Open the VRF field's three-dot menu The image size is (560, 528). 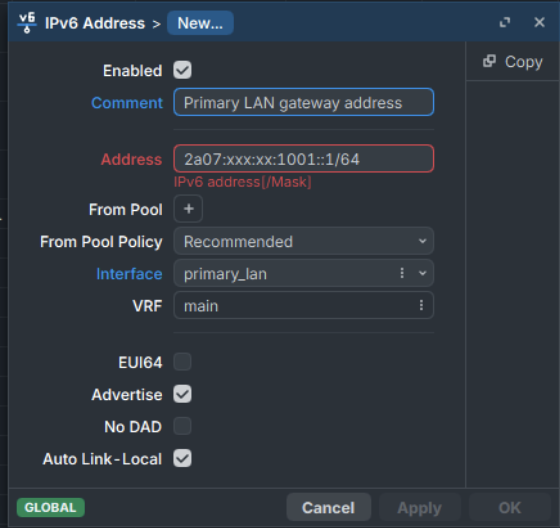click(x=421, y=305)
